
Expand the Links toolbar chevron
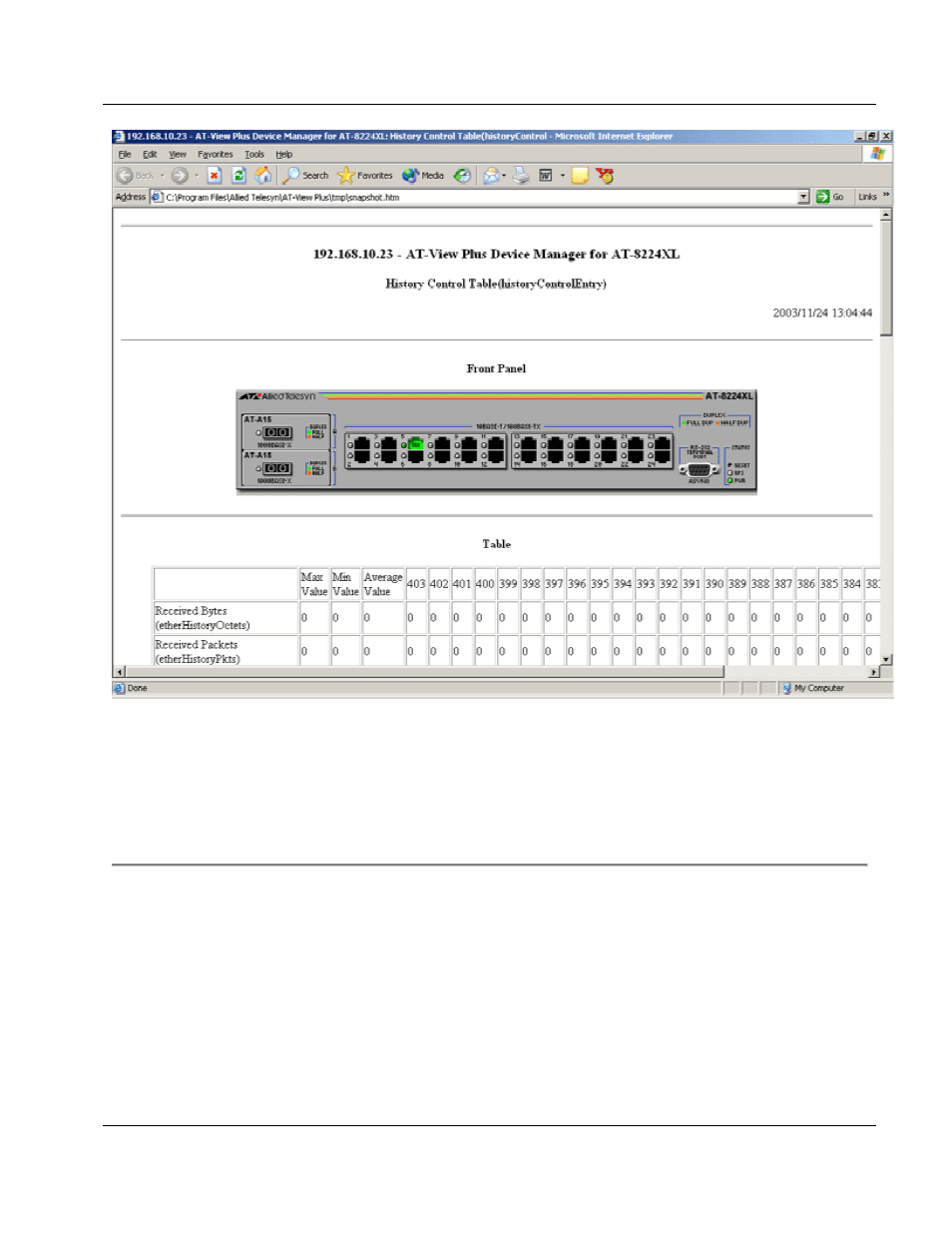[886, 196]
